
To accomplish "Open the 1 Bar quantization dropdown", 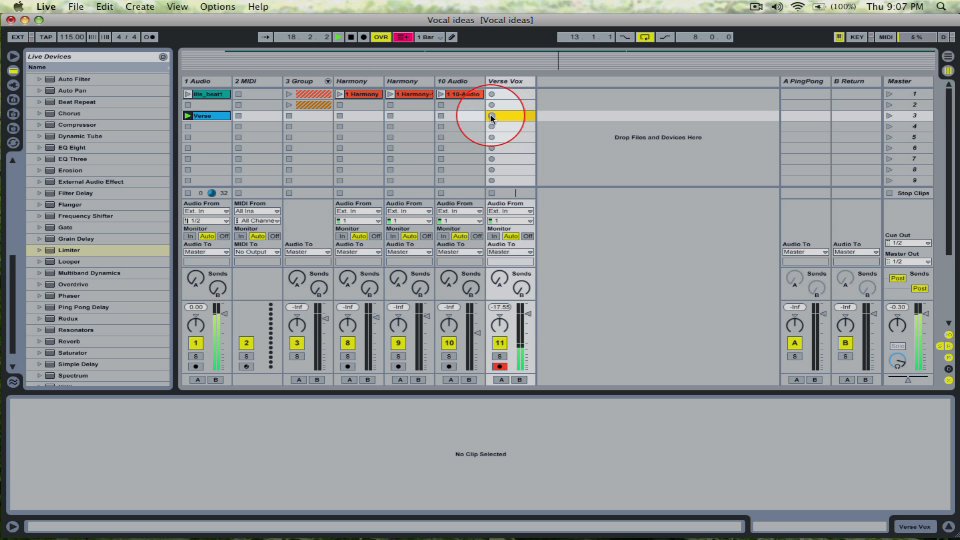I will [x=430, y=37].
